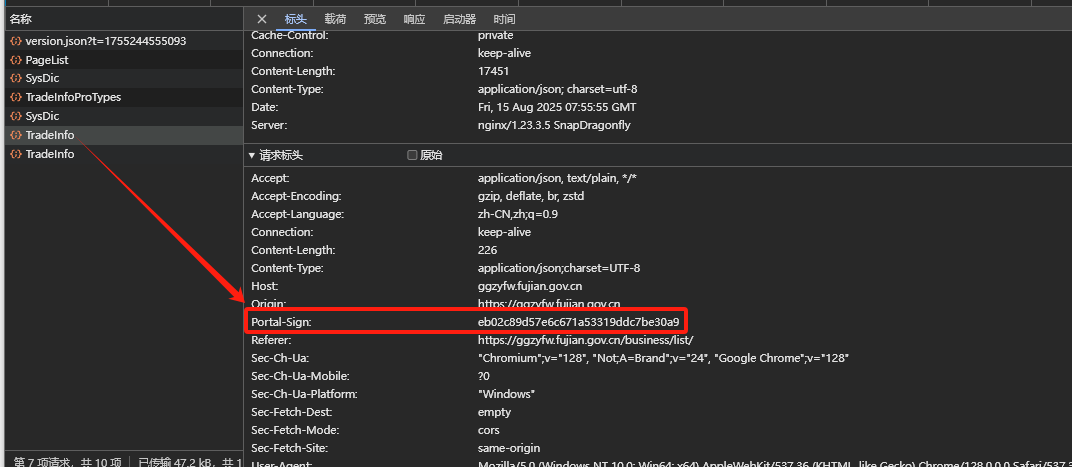Viewport: 1072px width, 467px height.
Task: Click the Accept header value
Action: (x=557, y=178)
